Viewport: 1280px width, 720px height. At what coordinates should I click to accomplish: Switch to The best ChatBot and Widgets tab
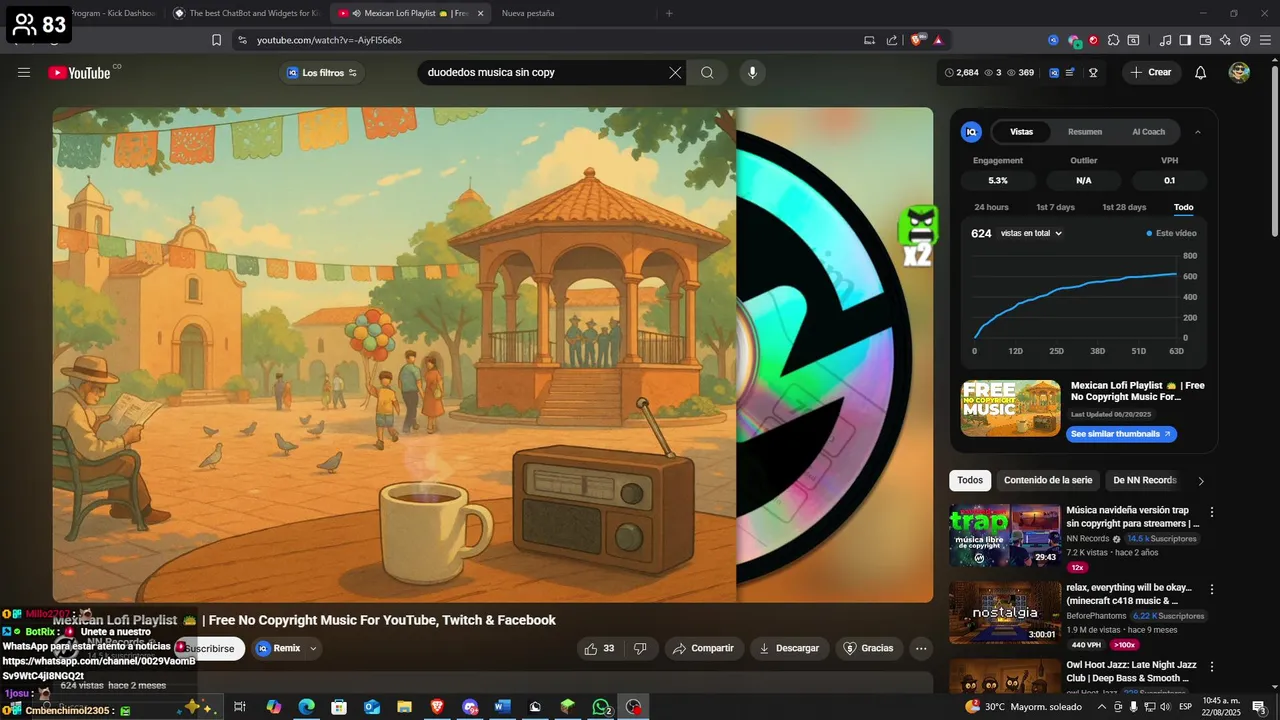[247, 13]
